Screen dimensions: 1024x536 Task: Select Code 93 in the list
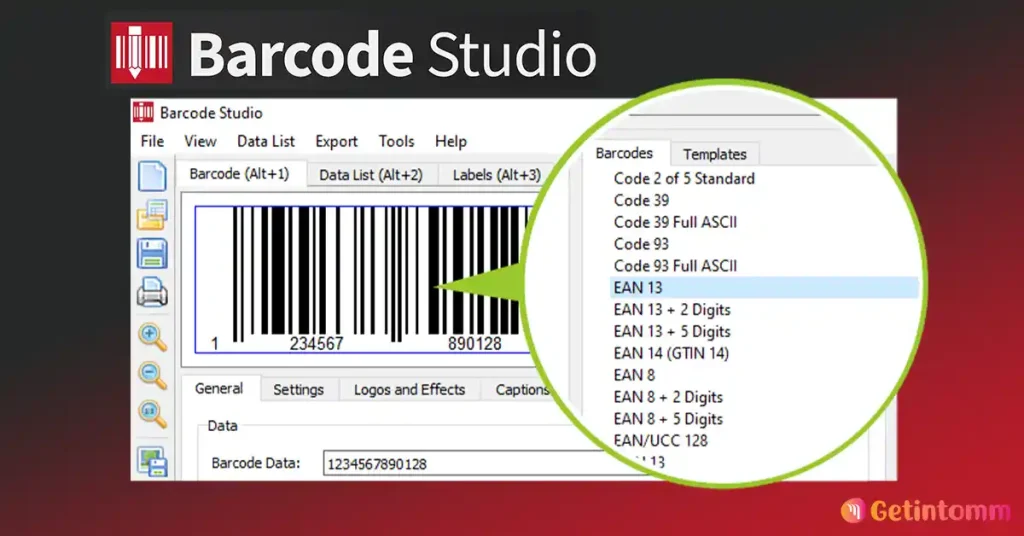(x=641, y=244)
